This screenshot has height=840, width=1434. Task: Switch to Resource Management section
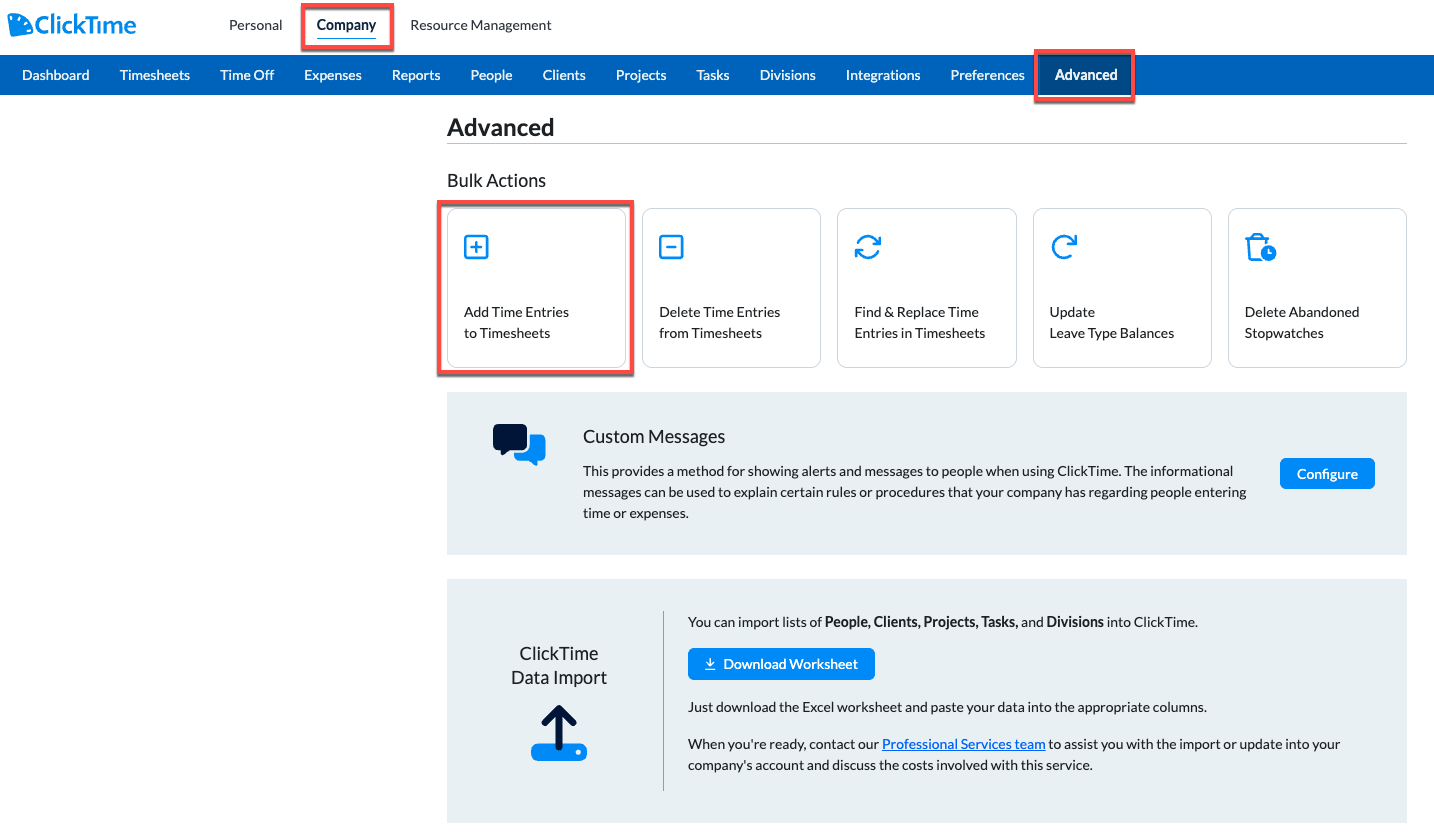(481, 25)
